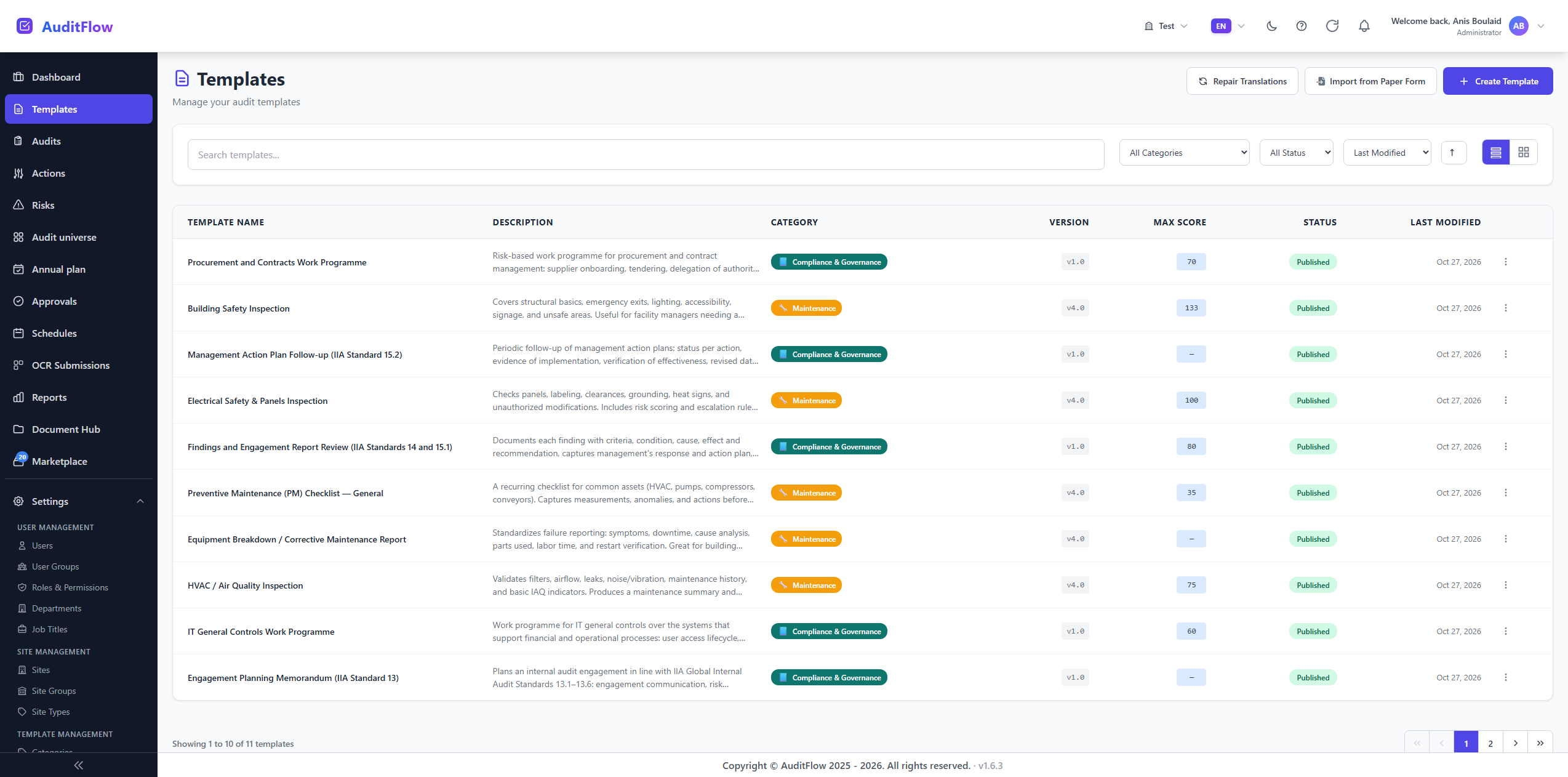Click the Repair Translations button
Screen dimensions: 1568x777
[x=1242, y=81]
